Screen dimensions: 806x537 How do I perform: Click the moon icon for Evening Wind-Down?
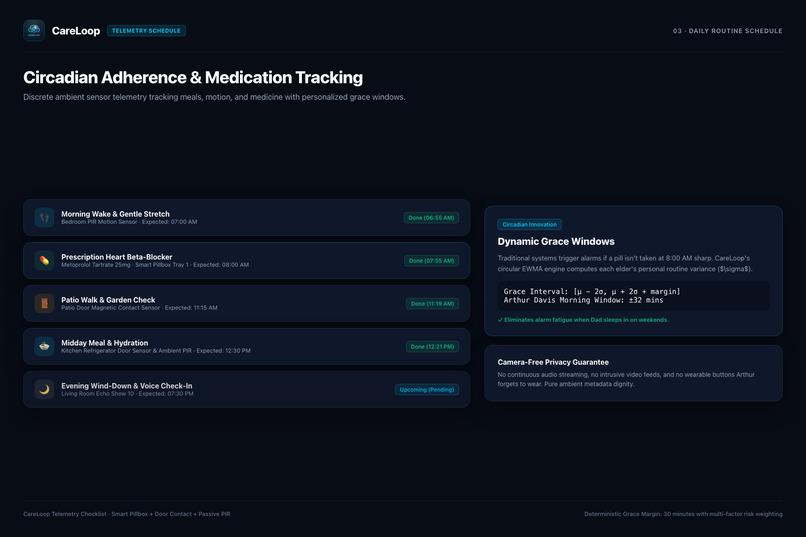44,390
